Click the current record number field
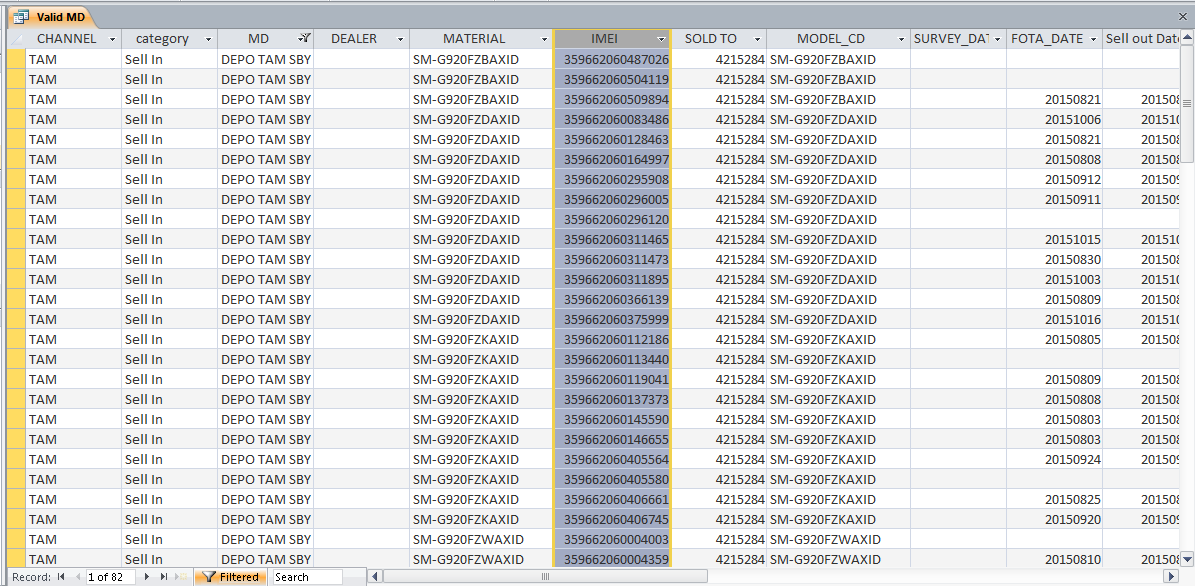Image resolution: width=1195 pixels, height=586 pixels. click(x=111, y=577)
